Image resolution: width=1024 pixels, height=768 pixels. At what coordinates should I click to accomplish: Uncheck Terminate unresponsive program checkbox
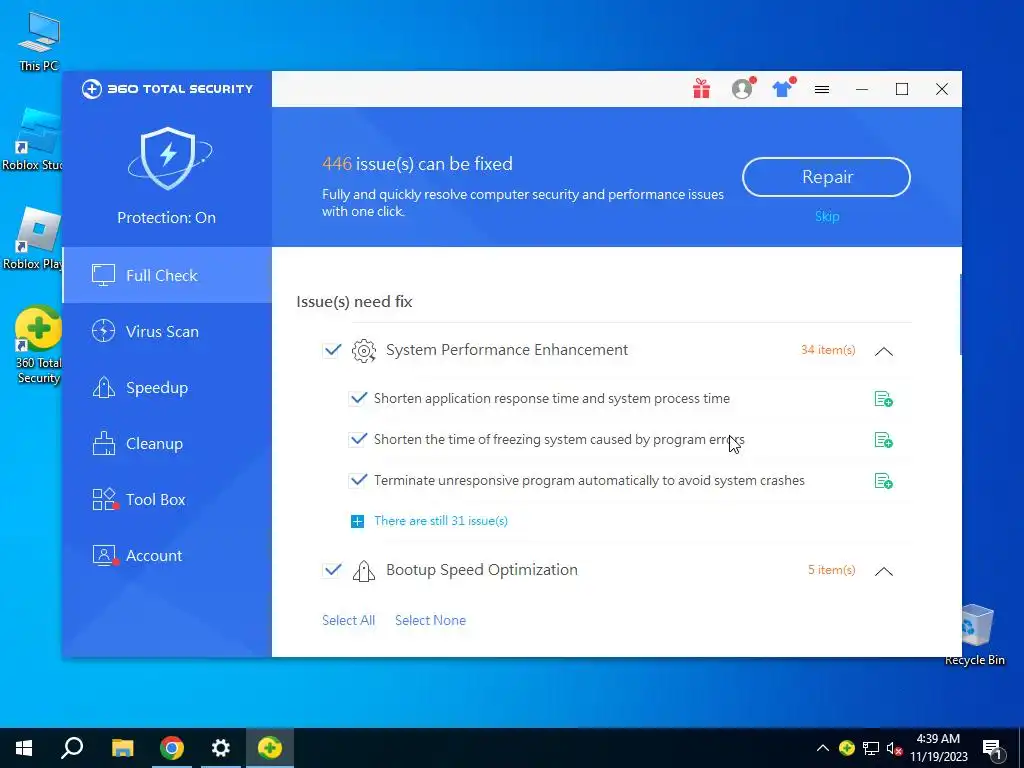358,481
